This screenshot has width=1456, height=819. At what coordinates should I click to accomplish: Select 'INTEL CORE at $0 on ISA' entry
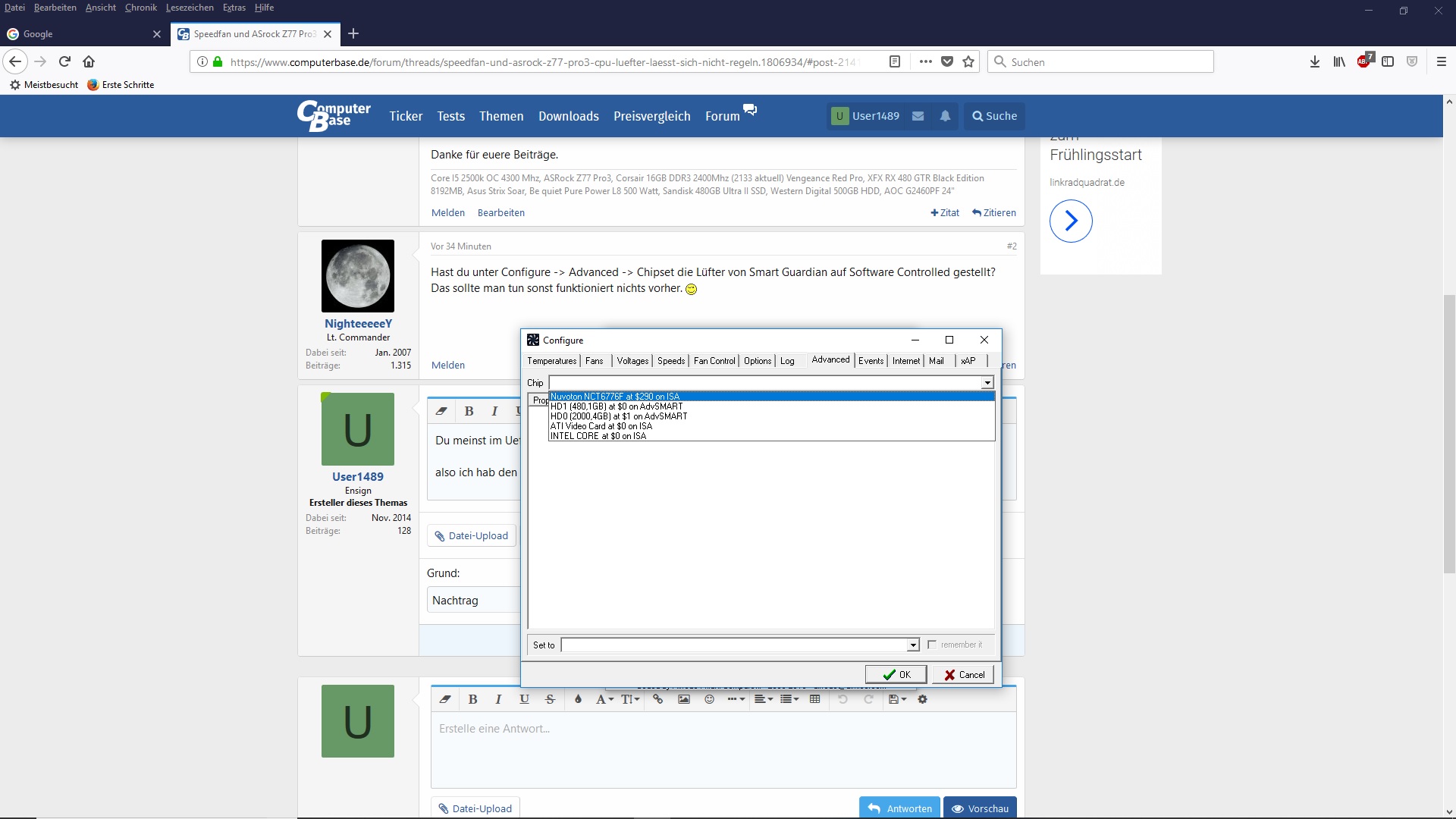click(598, 436)
